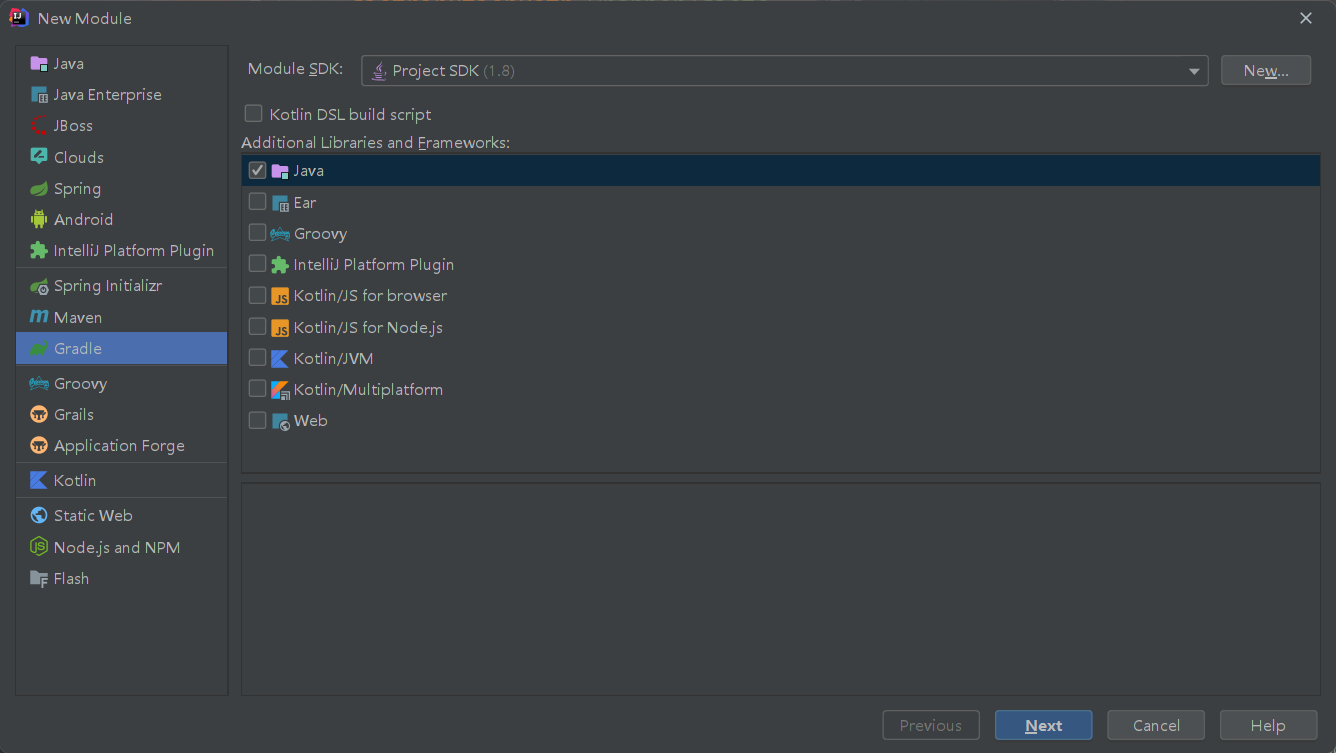
Task: Select IntelliJ Platform Plugin sidebar icon
Action: tap(39, 250)
